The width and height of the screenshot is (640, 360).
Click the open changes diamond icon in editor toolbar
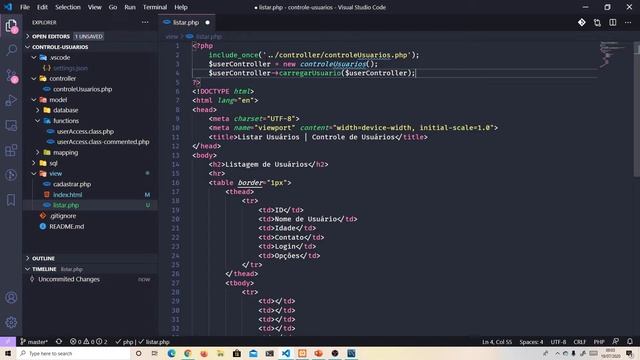pos(582,22)
